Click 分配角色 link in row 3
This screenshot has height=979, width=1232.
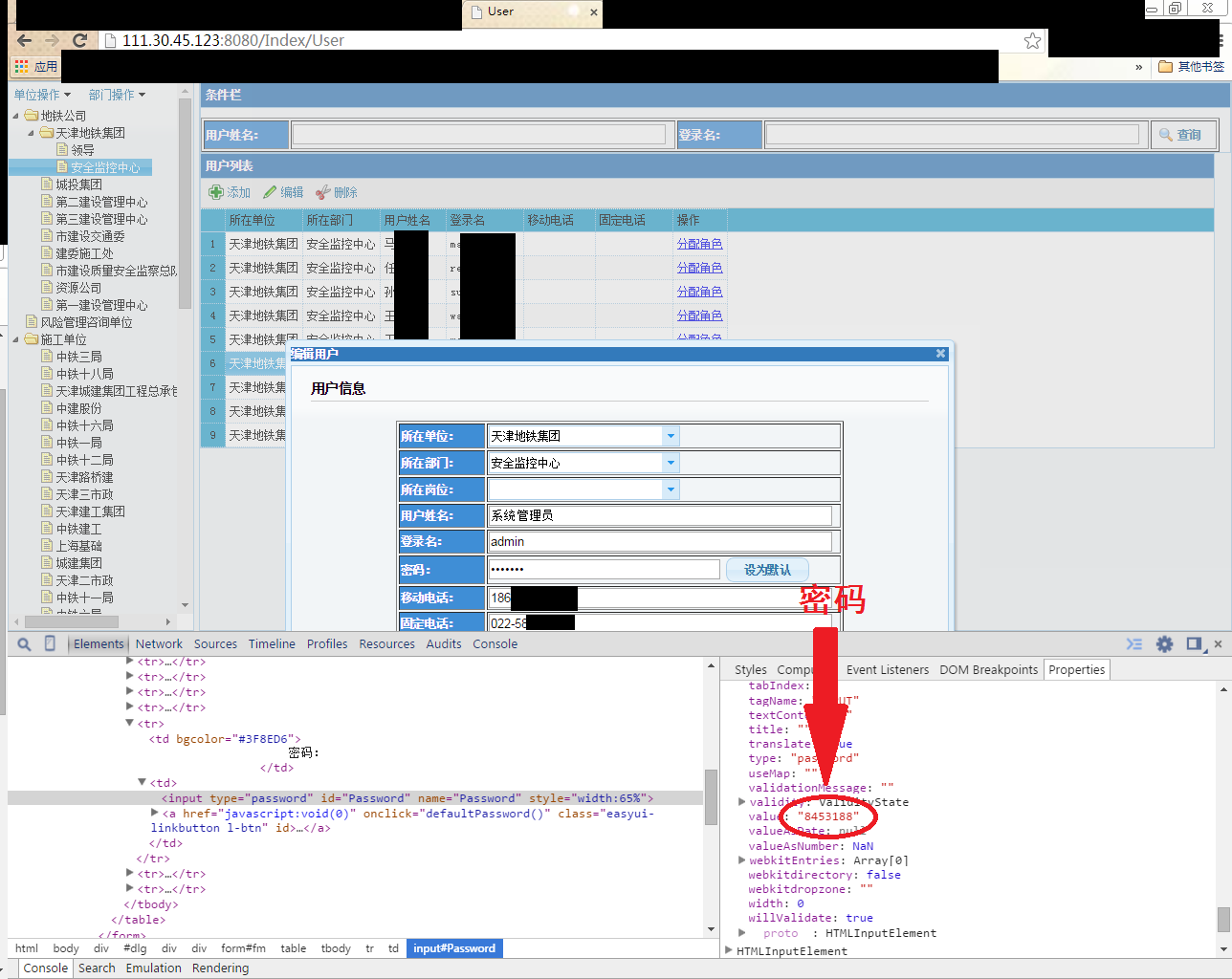pos(700,292)
